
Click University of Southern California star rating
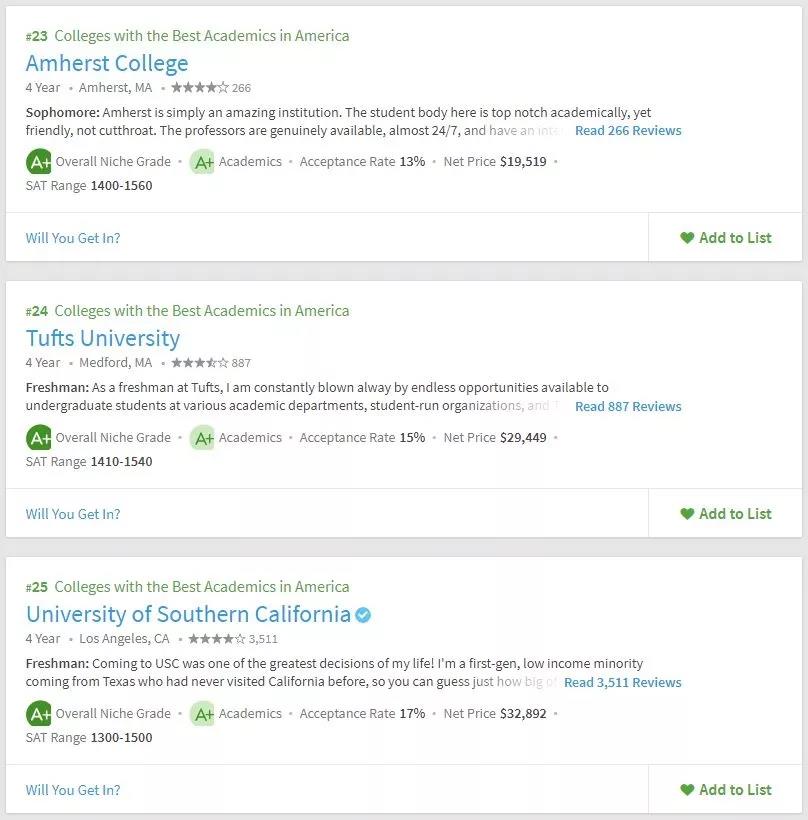(x=217, y=639)
